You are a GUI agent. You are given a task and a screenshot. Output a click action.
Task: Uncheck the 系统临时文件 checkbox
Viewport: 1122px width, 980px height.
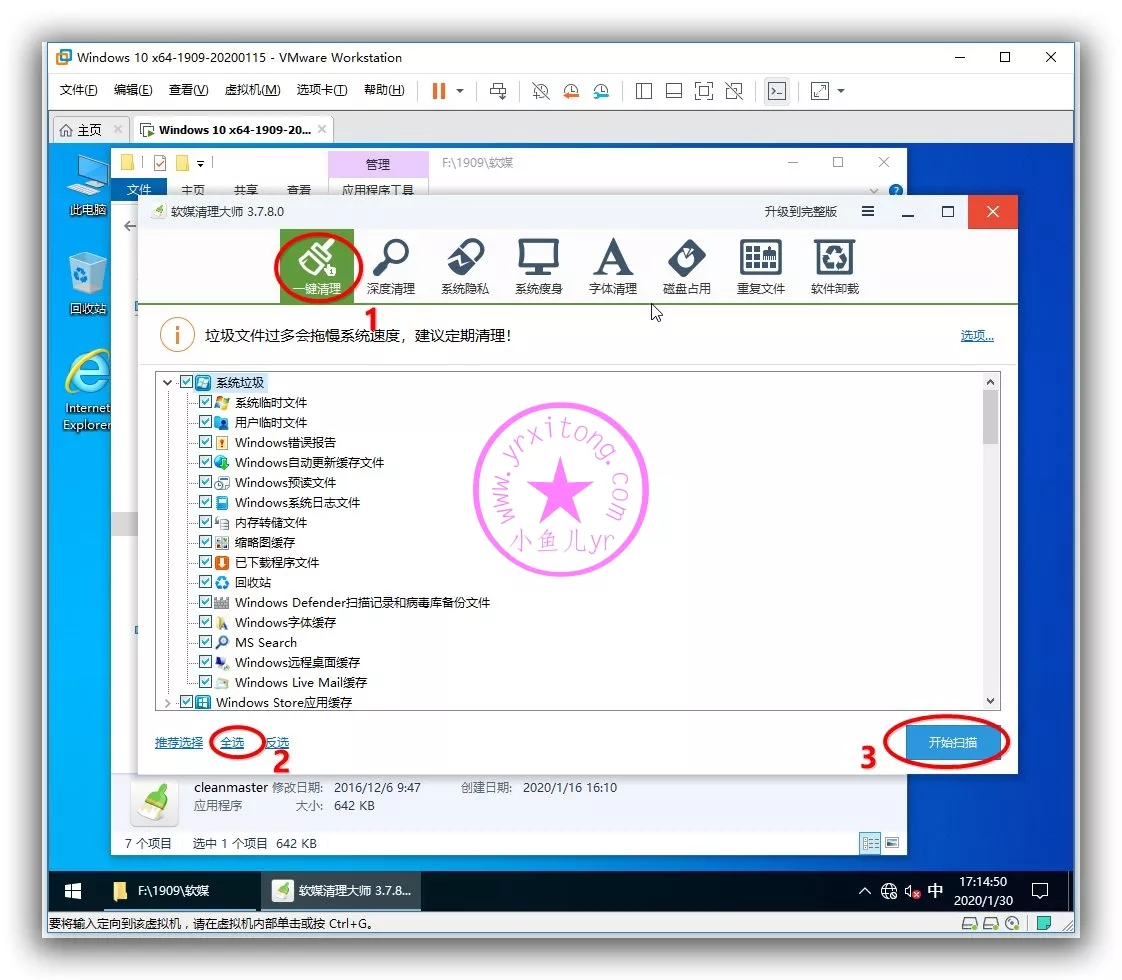tap(206, 402)
